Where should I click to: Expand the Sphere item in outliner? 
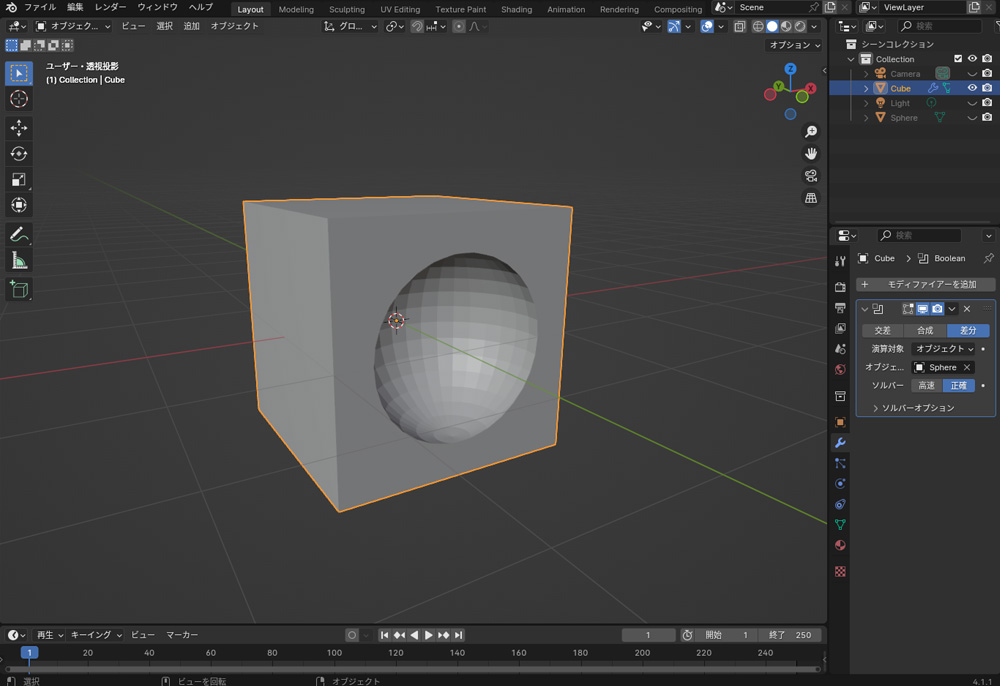click(x=866, y=118)
